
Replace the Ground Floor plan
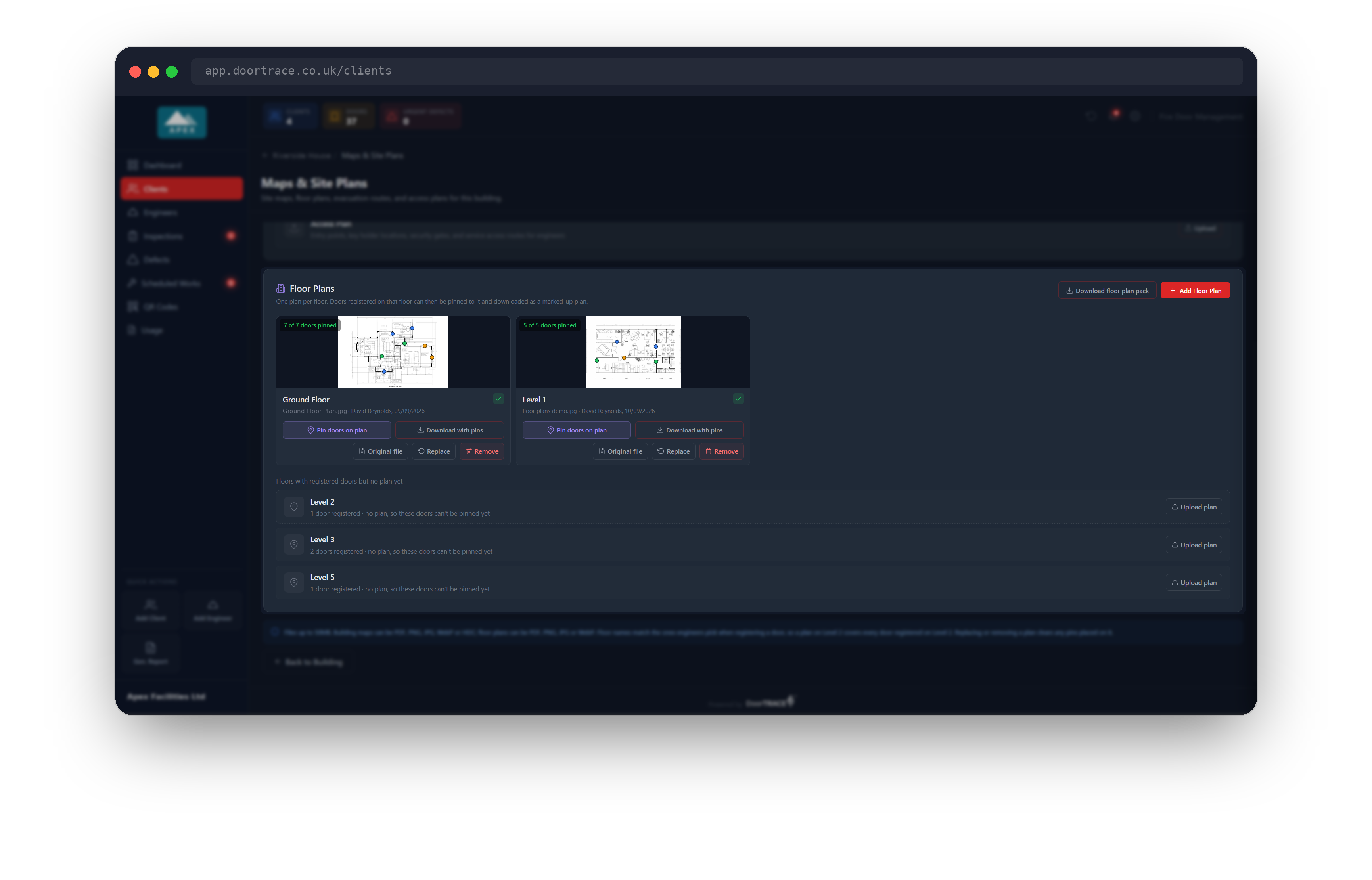[x=434, y=451]
